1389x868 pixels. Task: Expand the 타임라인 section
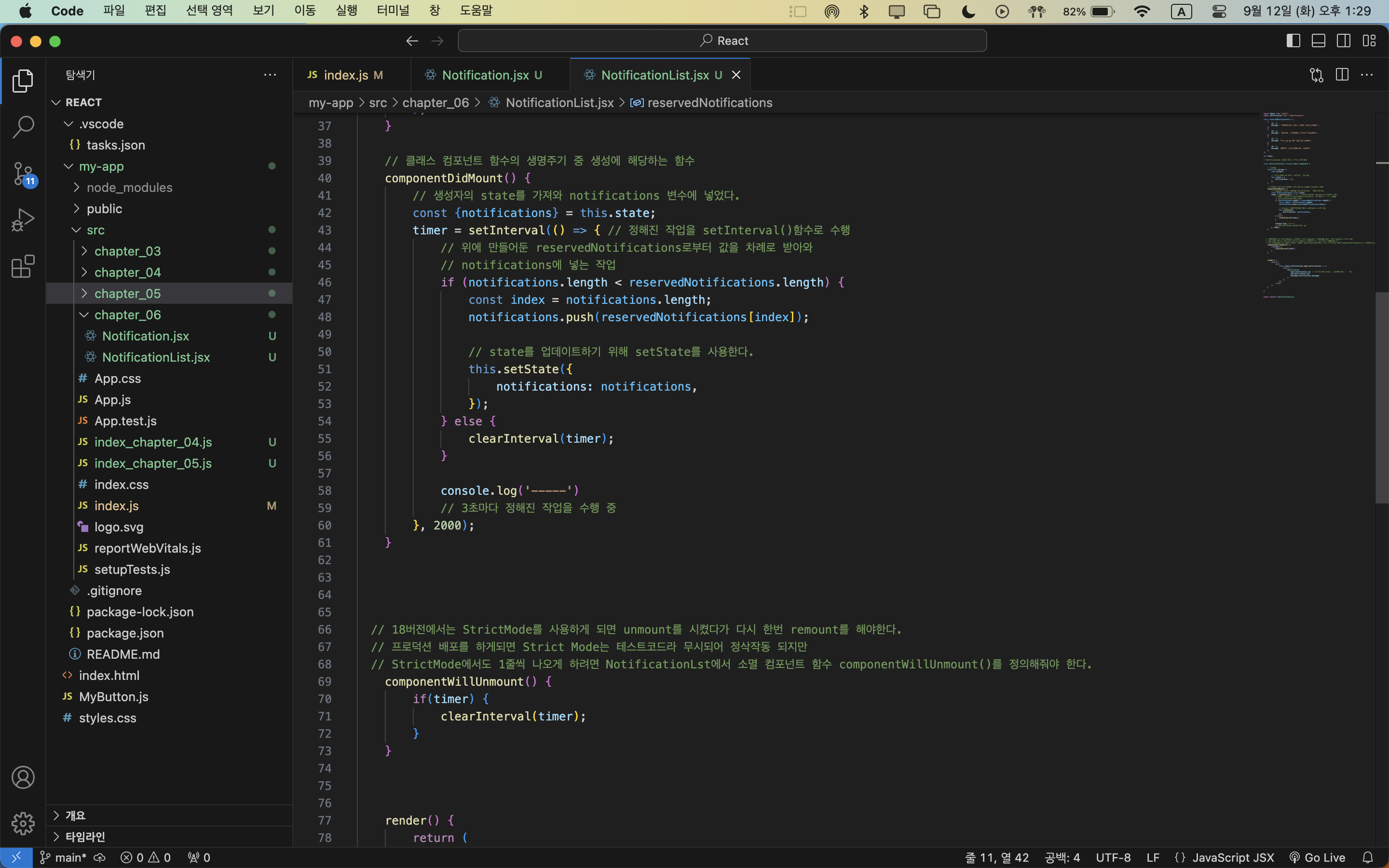(85, 837)
